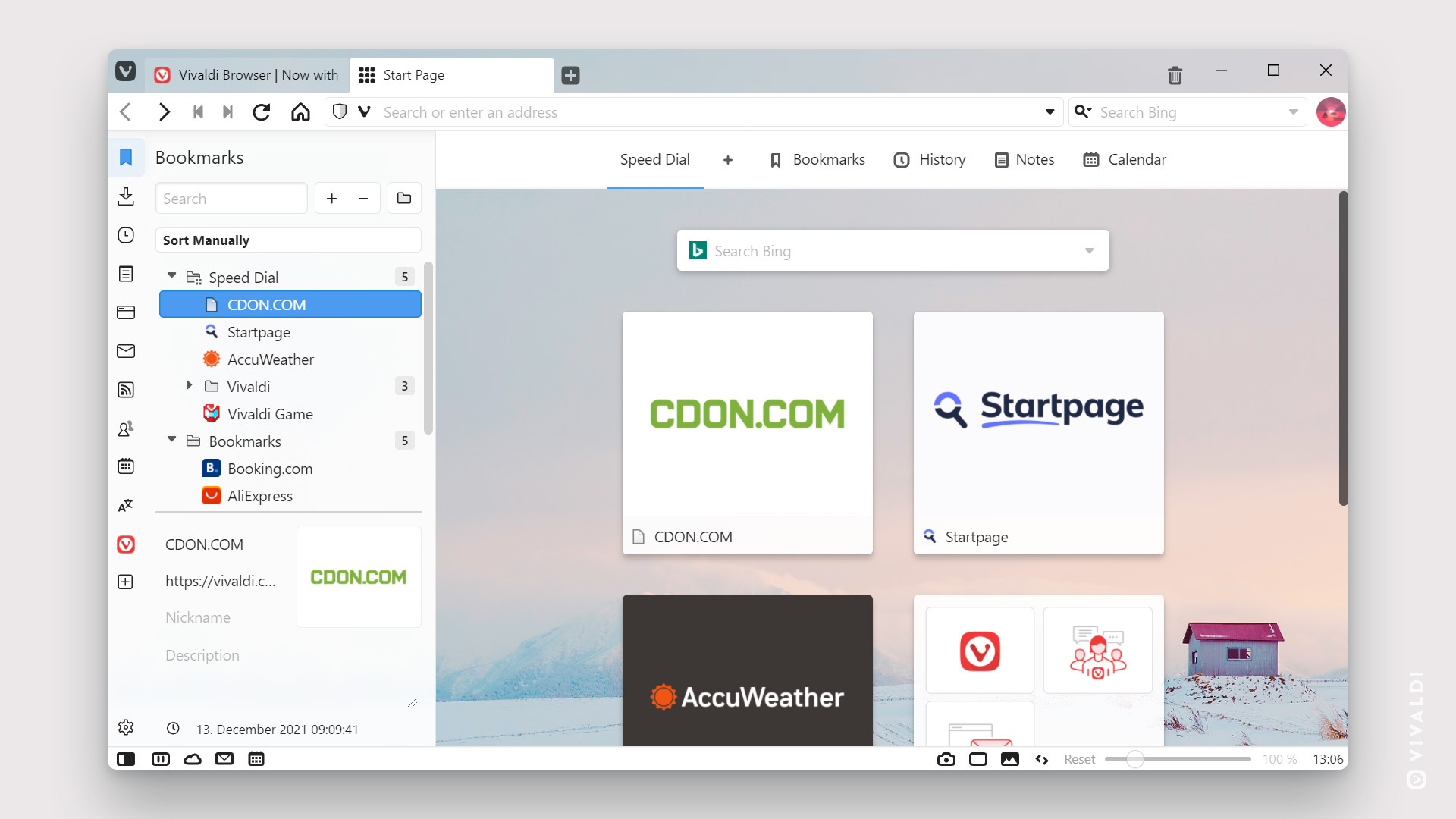Open the tracker blocker shield
Image resolution: width=1456 pixels, height=819 pixels.
pos(340,112)
